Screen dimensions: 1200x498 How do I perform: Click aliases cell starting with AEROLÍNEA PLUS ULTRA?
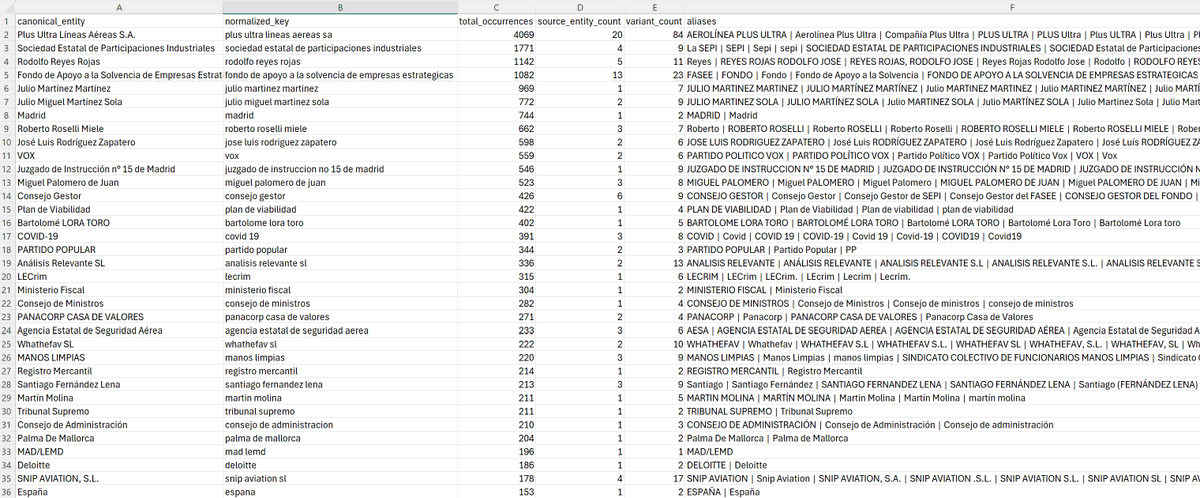(x=943, y=34)
